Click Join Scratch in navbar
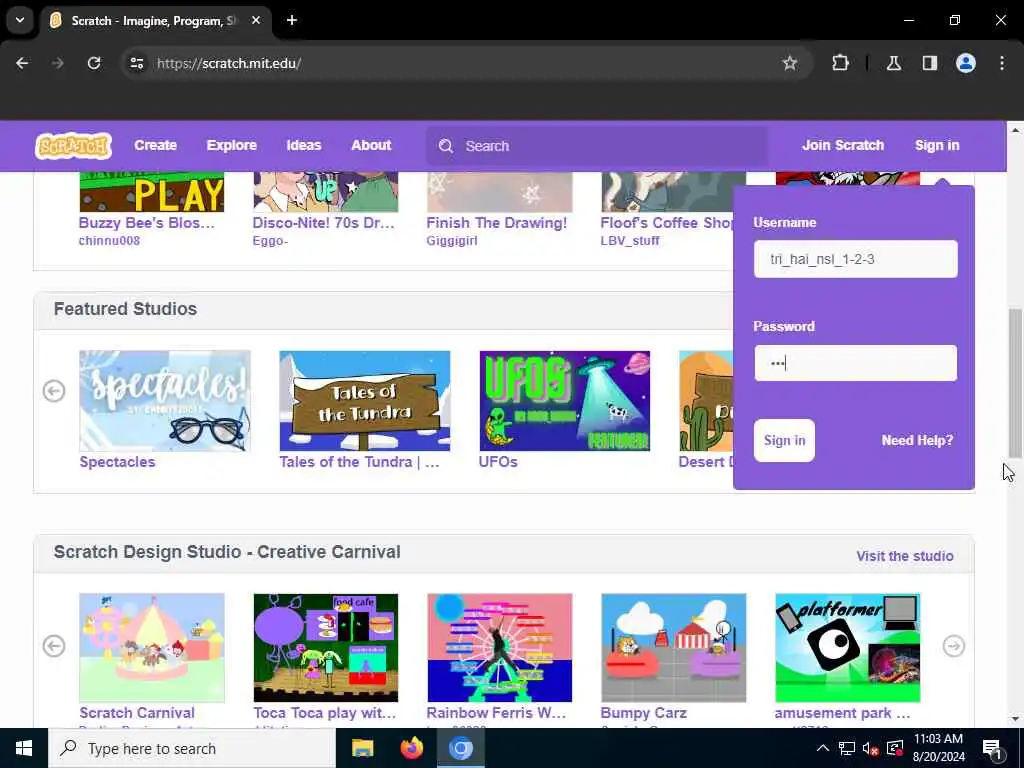1024x768 pixels. click(x=843, y=146)
